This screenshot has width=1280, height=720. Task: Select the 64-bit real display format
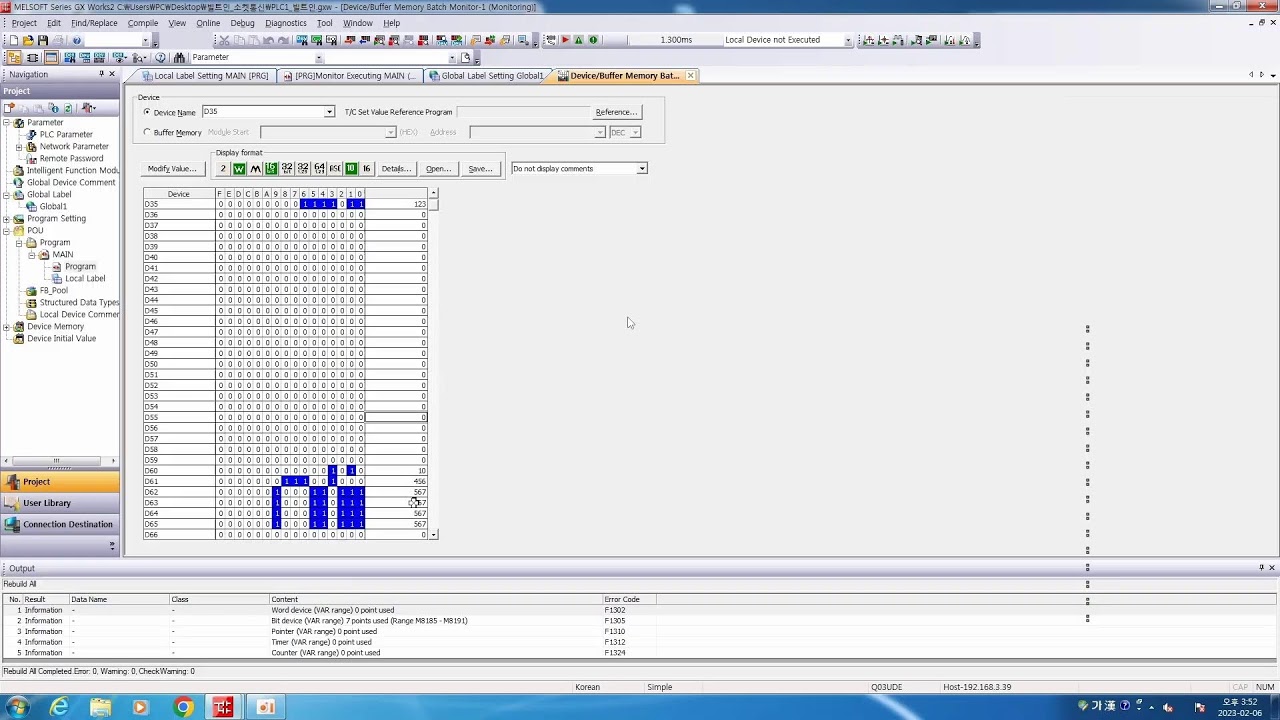(x=319, y=168)
